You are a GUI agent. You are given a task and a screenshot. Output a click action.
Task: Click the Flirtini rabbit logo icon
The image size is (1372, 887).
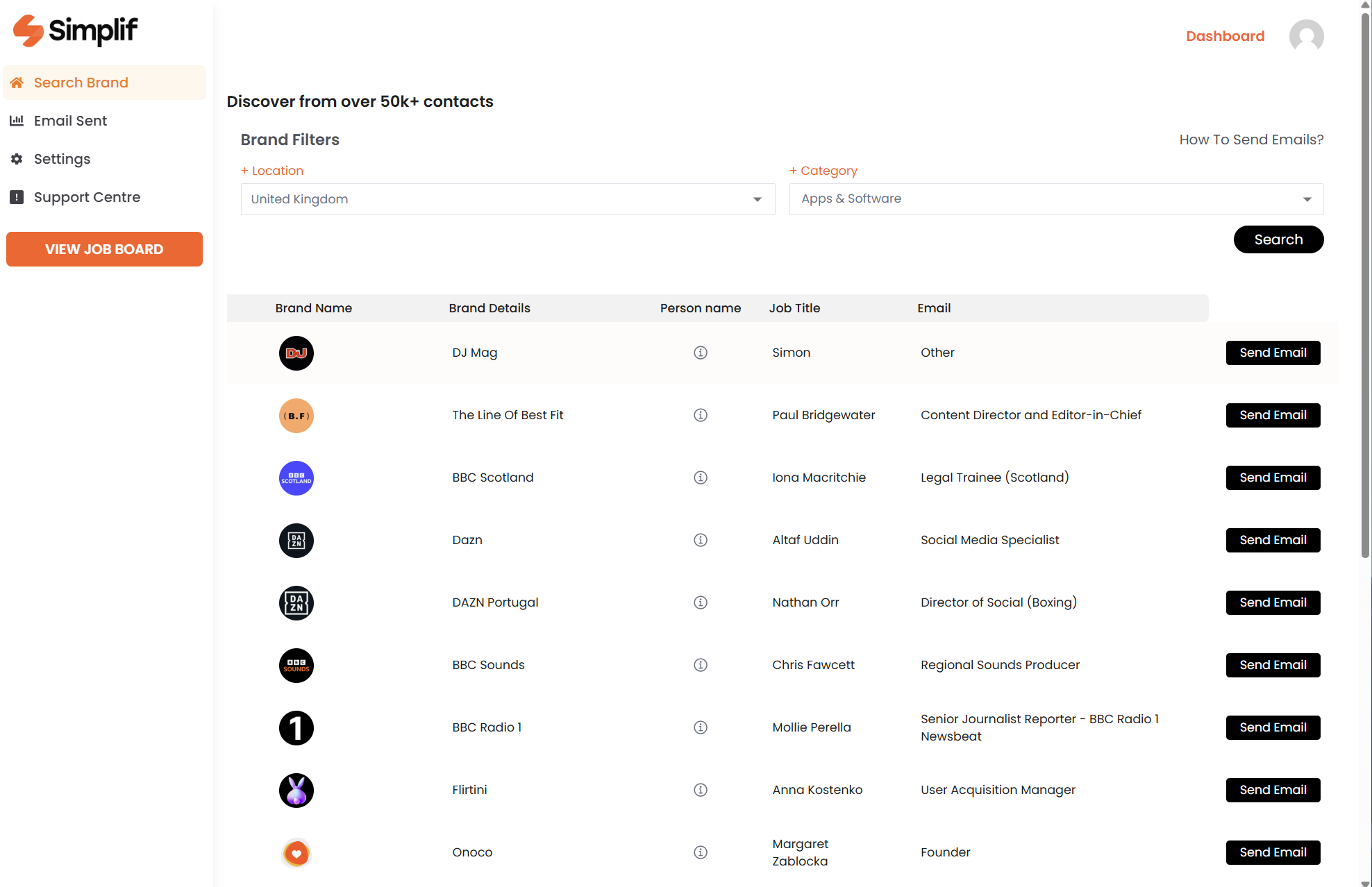[296, 790]
